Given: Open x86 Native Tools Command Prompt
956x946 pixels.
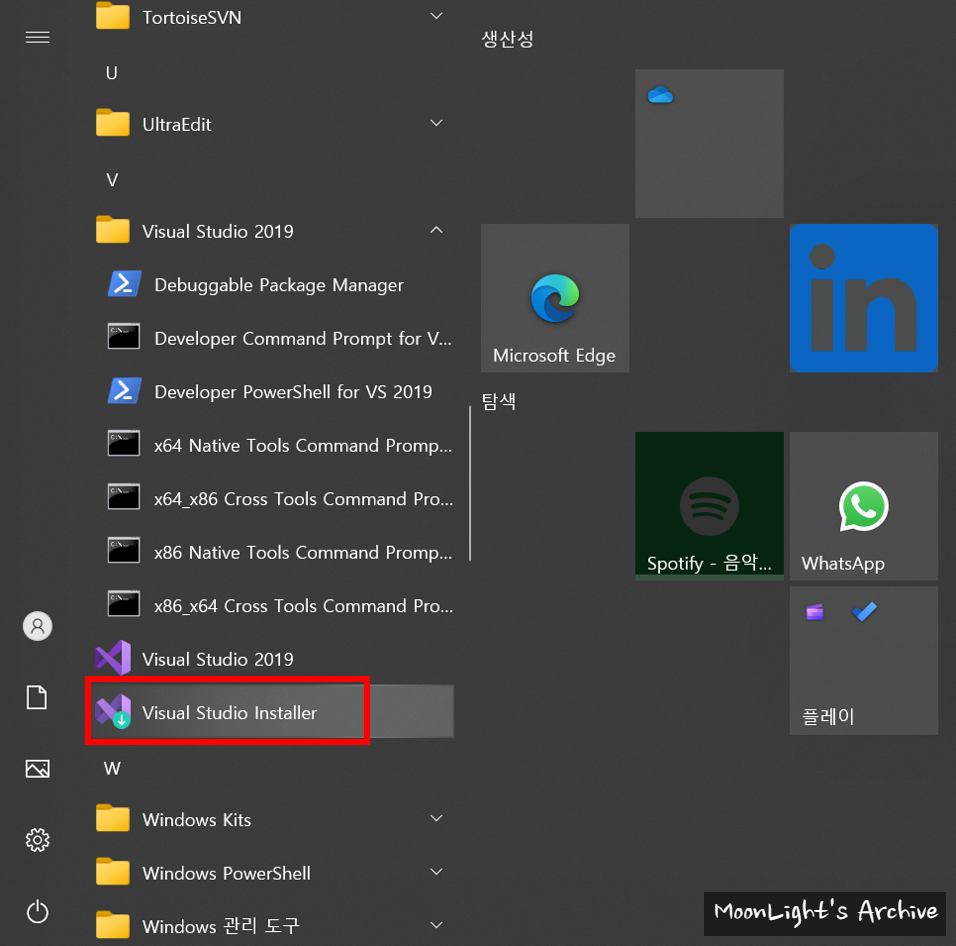Looking at the screenshot, I should click(x=272, y=552).
